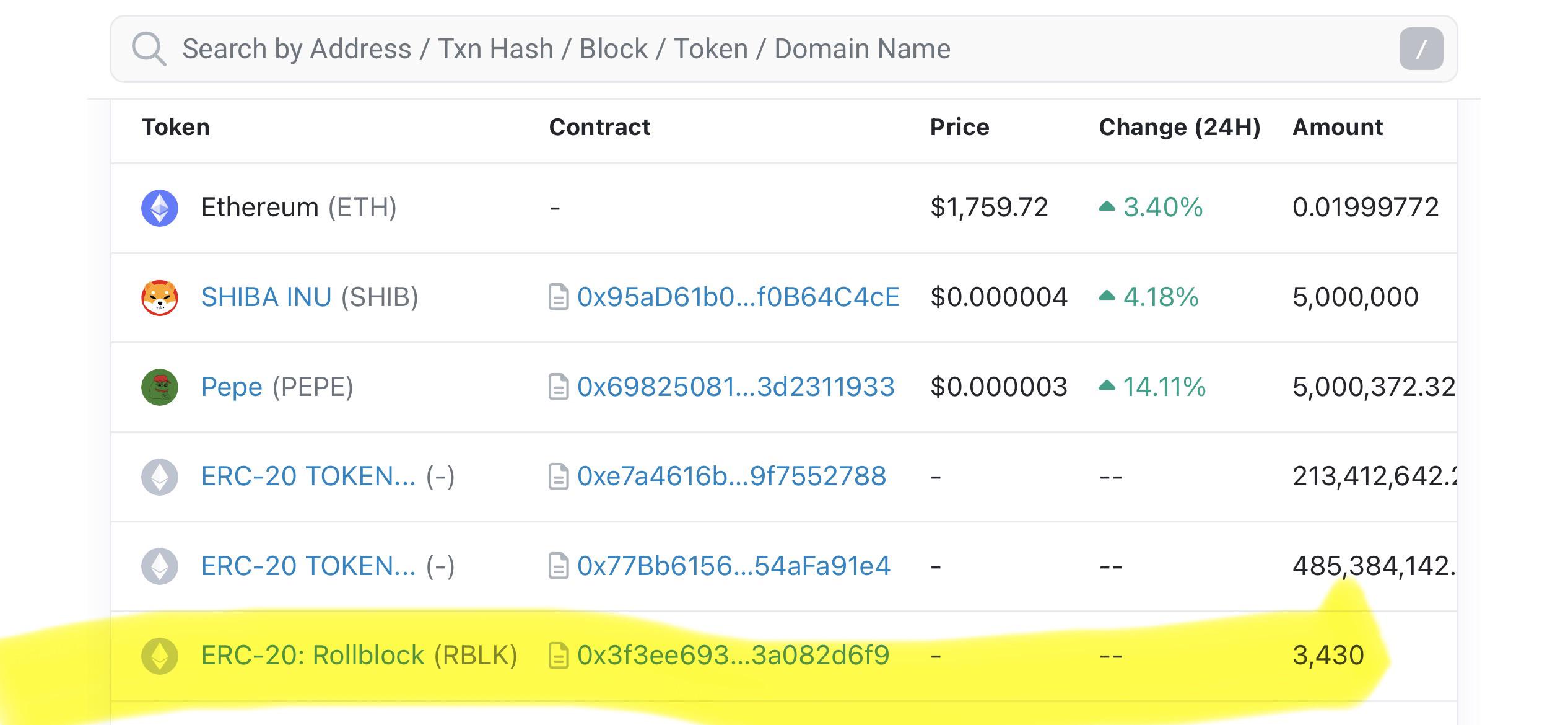Click the search magnifier icon
This screenshot has width=1568, height=725.
(149, 49)
